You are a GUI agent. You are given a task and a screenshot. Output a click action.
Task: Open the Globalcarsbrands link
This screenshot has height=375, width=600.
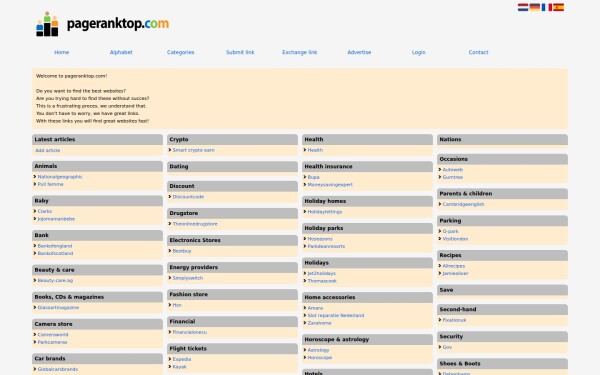(x=58, y=369)
